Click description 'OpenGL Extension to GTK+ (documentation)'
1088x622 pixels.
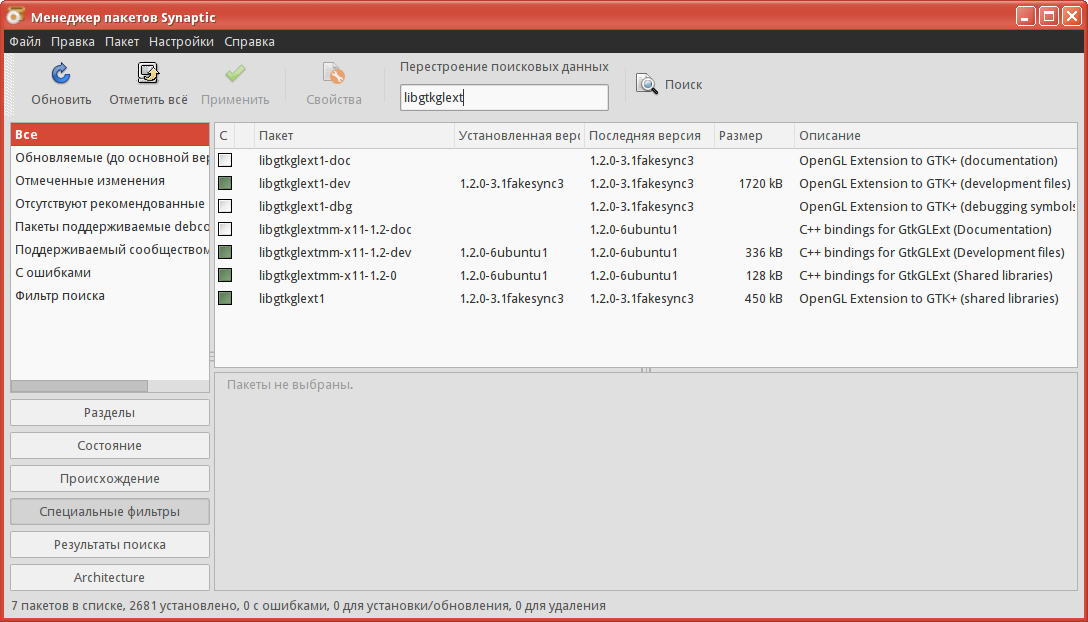[x=928, y=160]
